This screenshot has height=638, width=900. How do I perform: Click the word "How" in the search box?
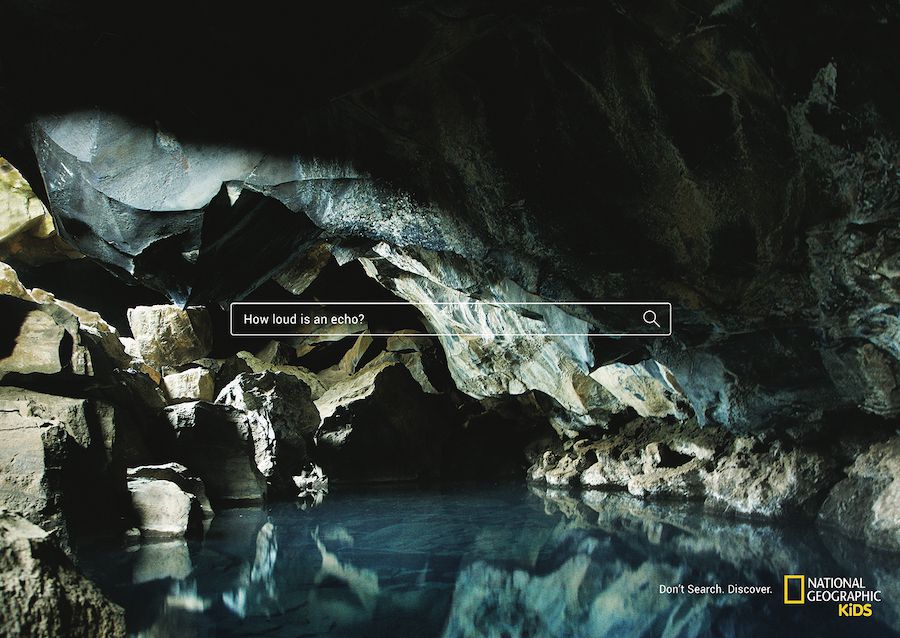(x=256, y=319)
